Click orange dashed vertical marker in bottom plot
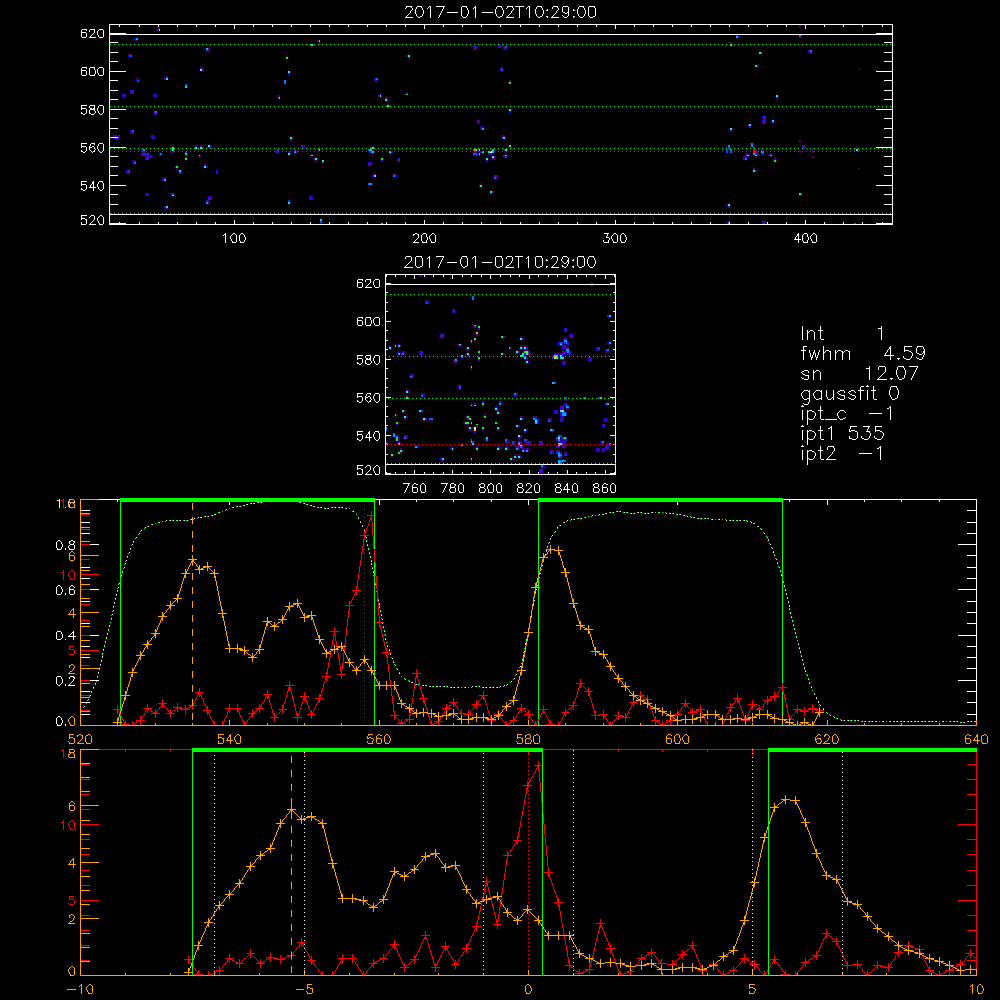This screenshot has height=1000, width=1000. pyautogui.click(x=291, y=864)
